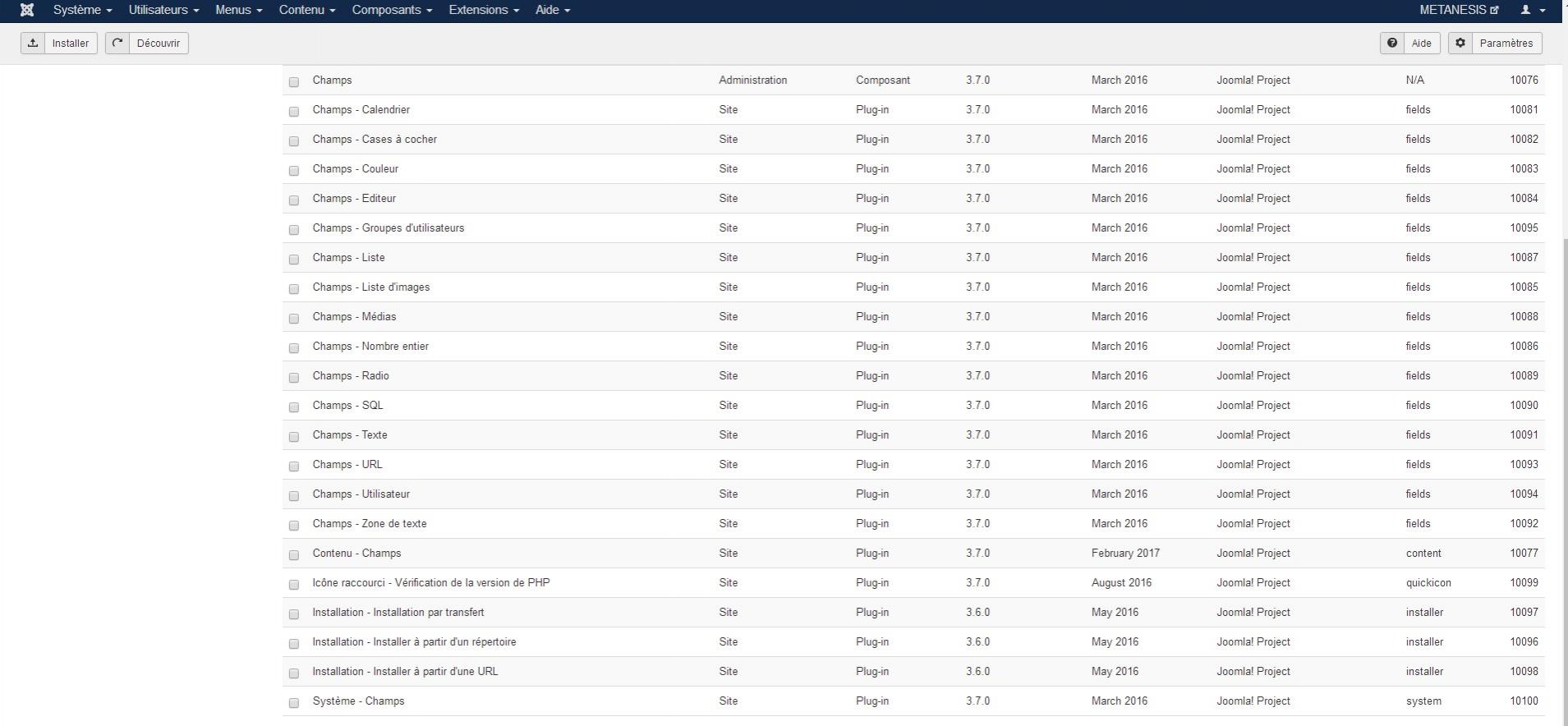Click the refresh icon on the Découvrir button
The width and height of the screenshot is (1568, 726).
[117, 43]
